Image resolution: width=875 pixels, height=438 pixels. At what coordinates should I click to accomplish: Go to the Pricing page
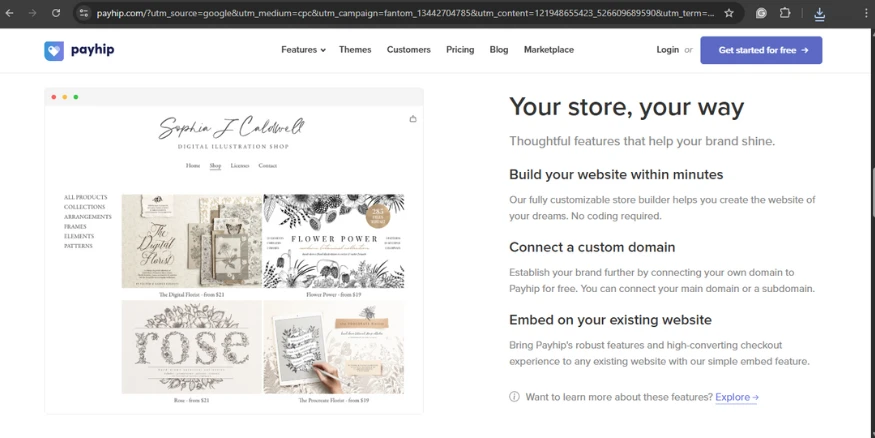pos(460,50)
